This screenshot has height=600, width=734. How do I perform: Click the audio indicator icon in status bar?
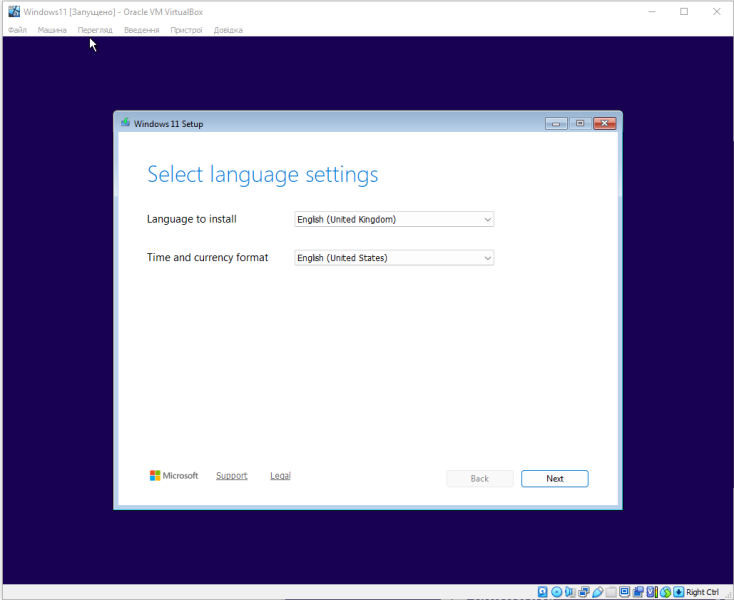point(570,592)
